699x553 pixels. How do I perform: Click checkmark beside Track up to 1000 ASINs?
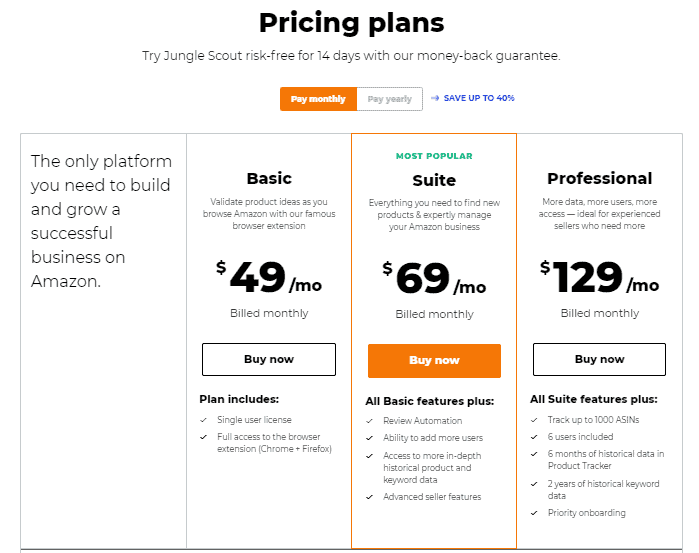(x=534, y=420)
